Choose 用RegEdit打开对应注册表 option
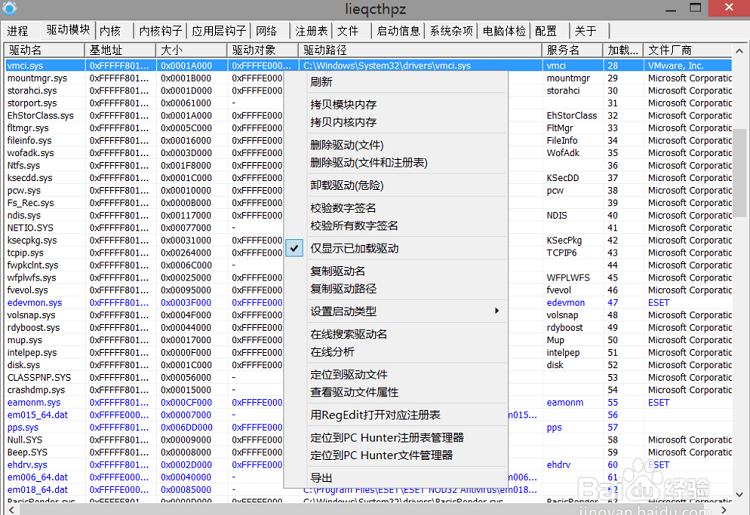750x515 pixels. pyautogui.click(x=375, y=415)
